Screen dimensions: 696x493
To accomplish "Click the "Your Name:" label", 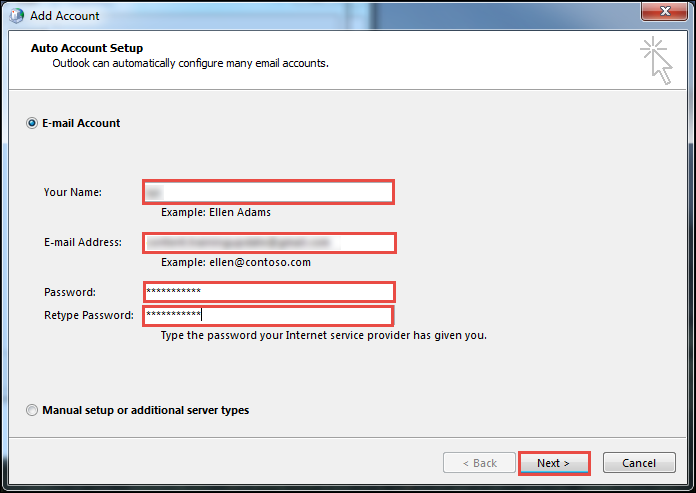I will [x=73, y=192].
